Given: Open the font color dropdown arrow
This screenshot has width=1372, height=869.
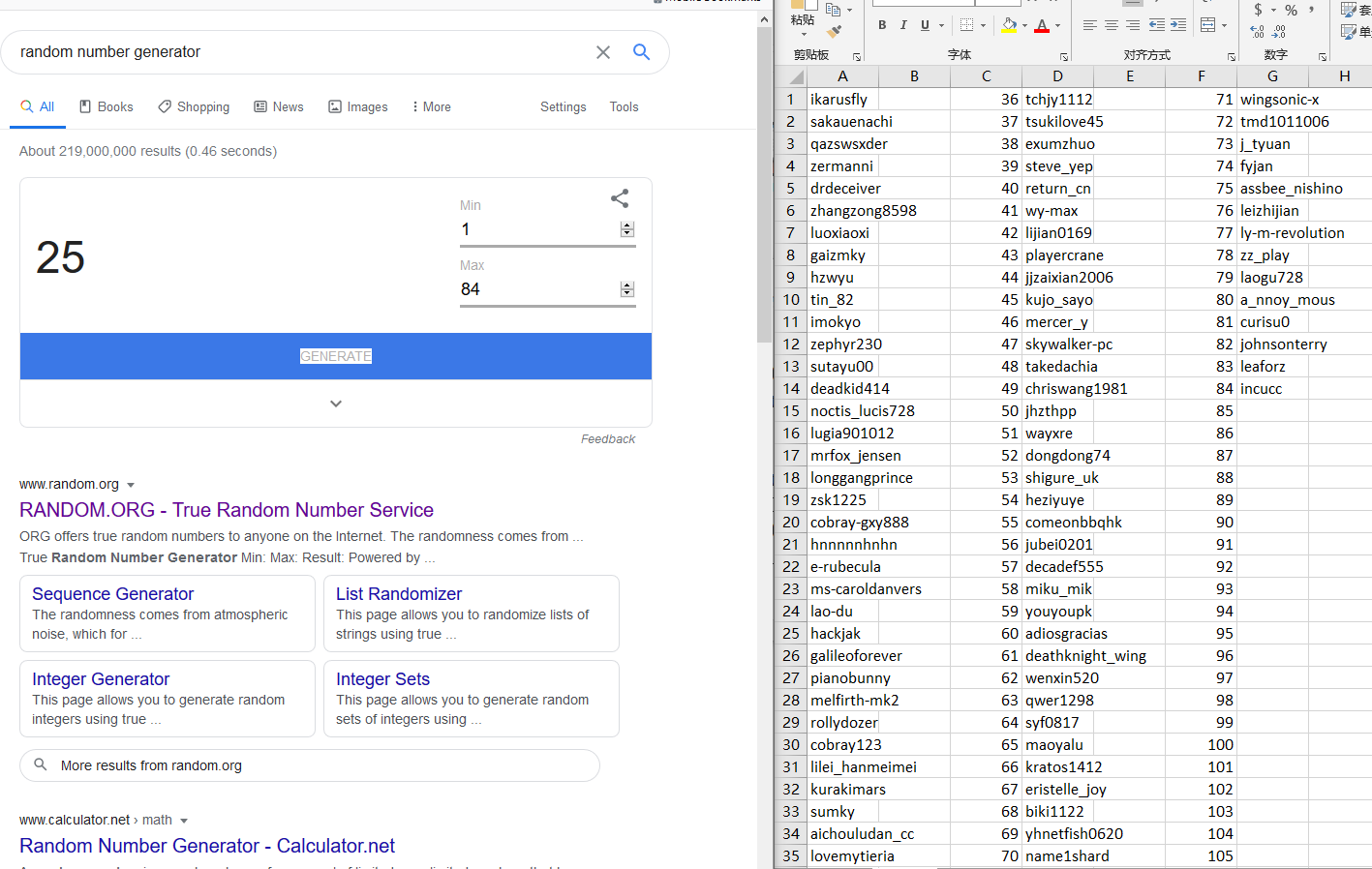Looking at the screenshot, I should pyautogui.click(x=1057, y=25).
